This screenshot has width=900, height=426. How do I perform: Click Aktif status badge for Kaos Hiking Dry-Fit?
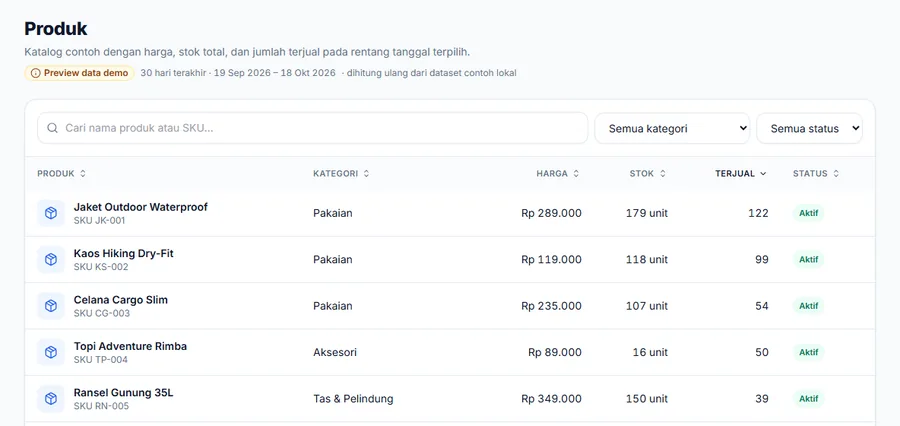point(808,260)
